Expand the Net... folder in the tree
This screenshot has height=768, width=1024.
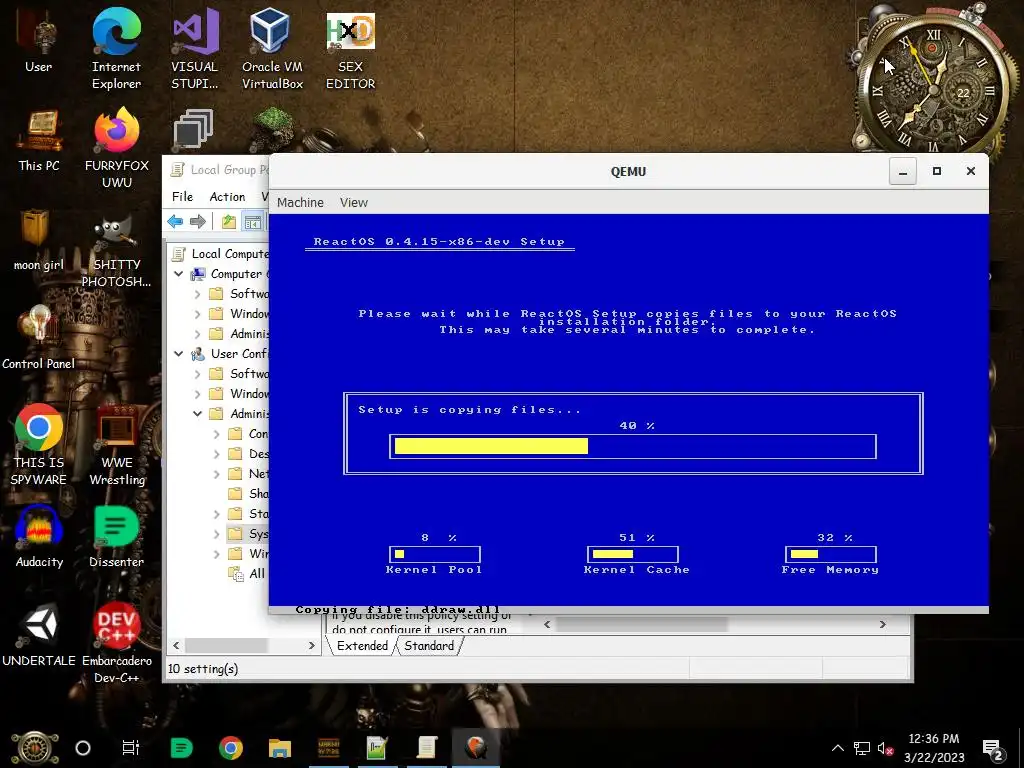217,473
